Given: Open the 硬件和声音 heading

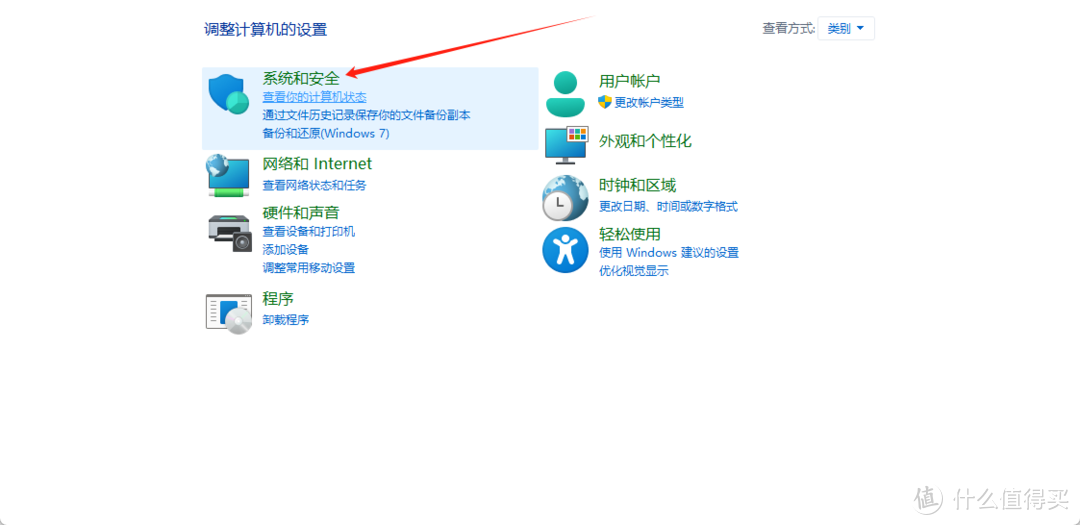Looking at the screenshot, I should pos(301,212).
